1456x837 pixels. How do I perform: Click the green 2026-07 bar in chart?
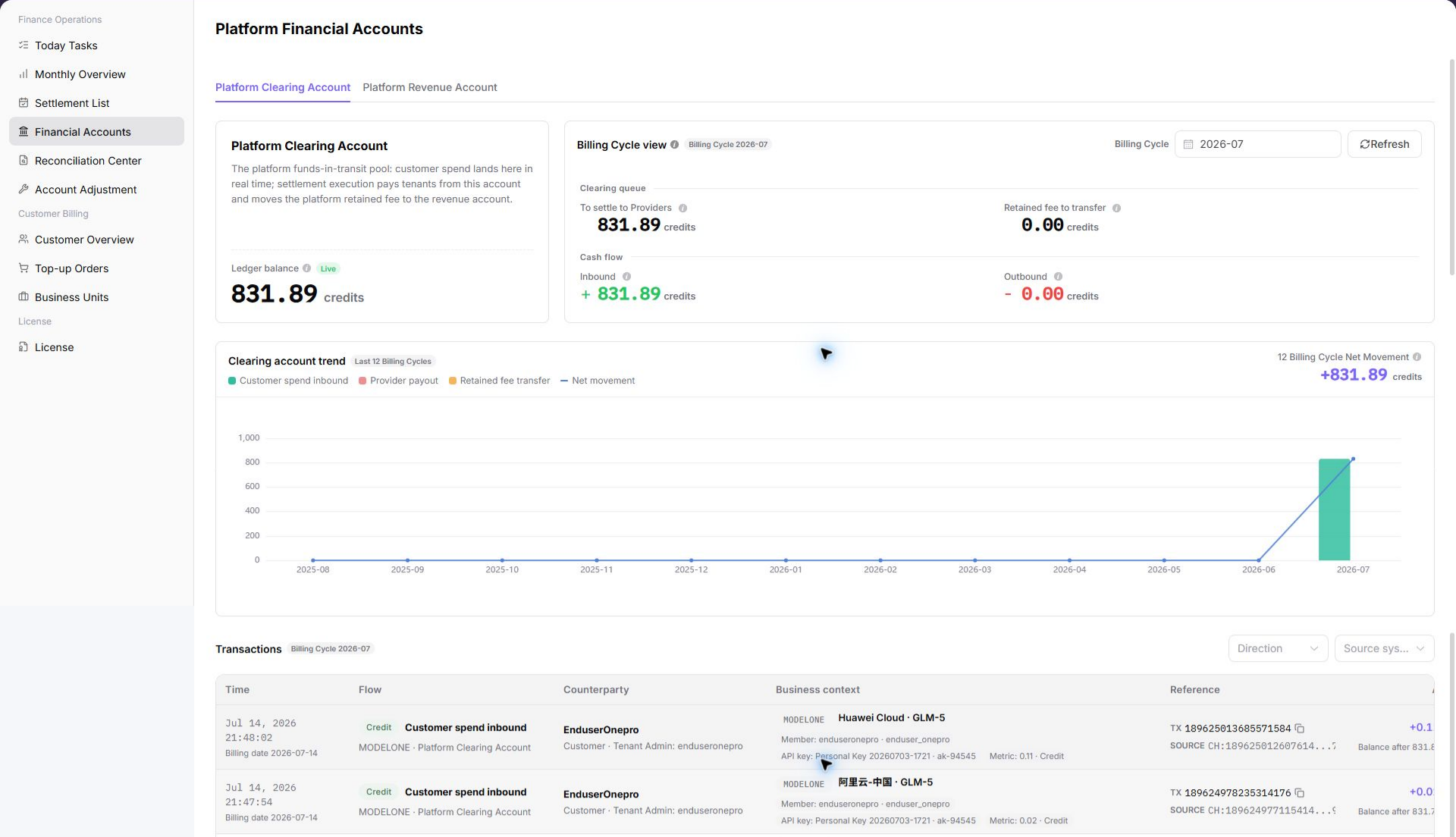pyautogui.click(x=1334, y=509)
